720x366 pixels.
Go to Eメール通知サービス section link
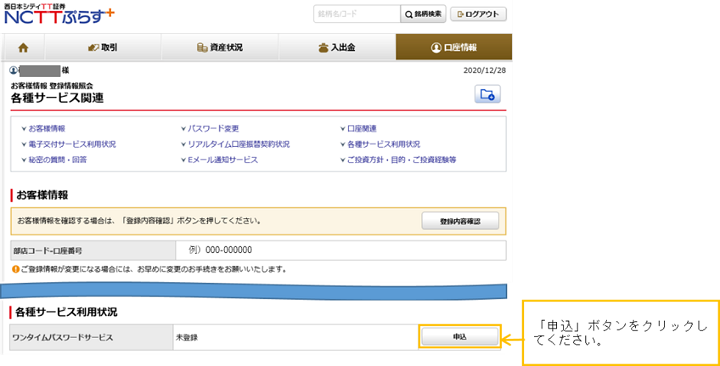(x=219, y=160)
